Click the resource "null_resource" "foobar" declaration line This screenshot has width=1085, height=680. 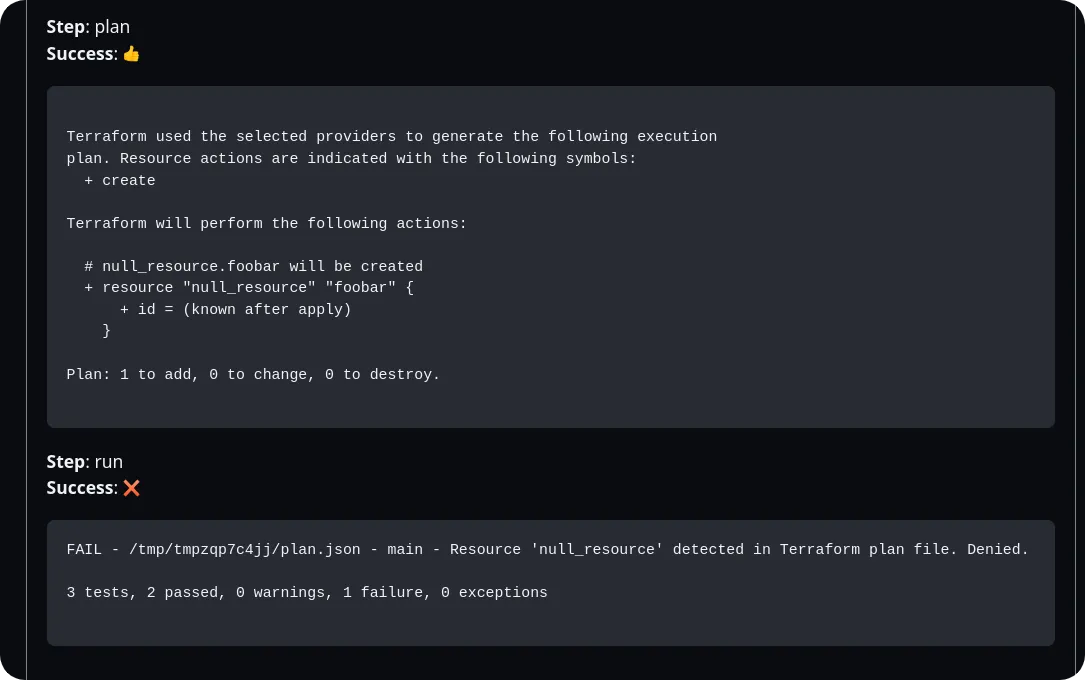(x=249, y=288)
